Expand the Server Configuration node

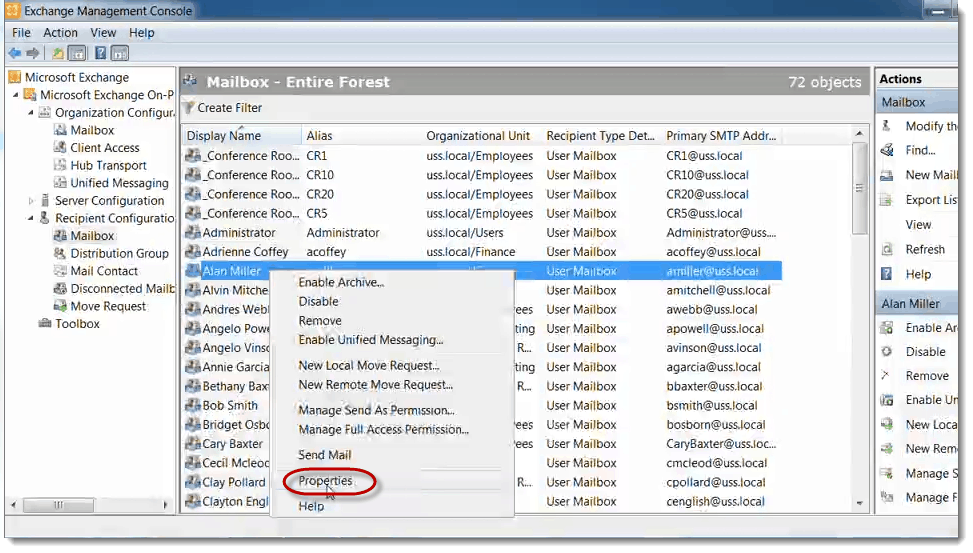pyautogui.click(x=31, y=200)
